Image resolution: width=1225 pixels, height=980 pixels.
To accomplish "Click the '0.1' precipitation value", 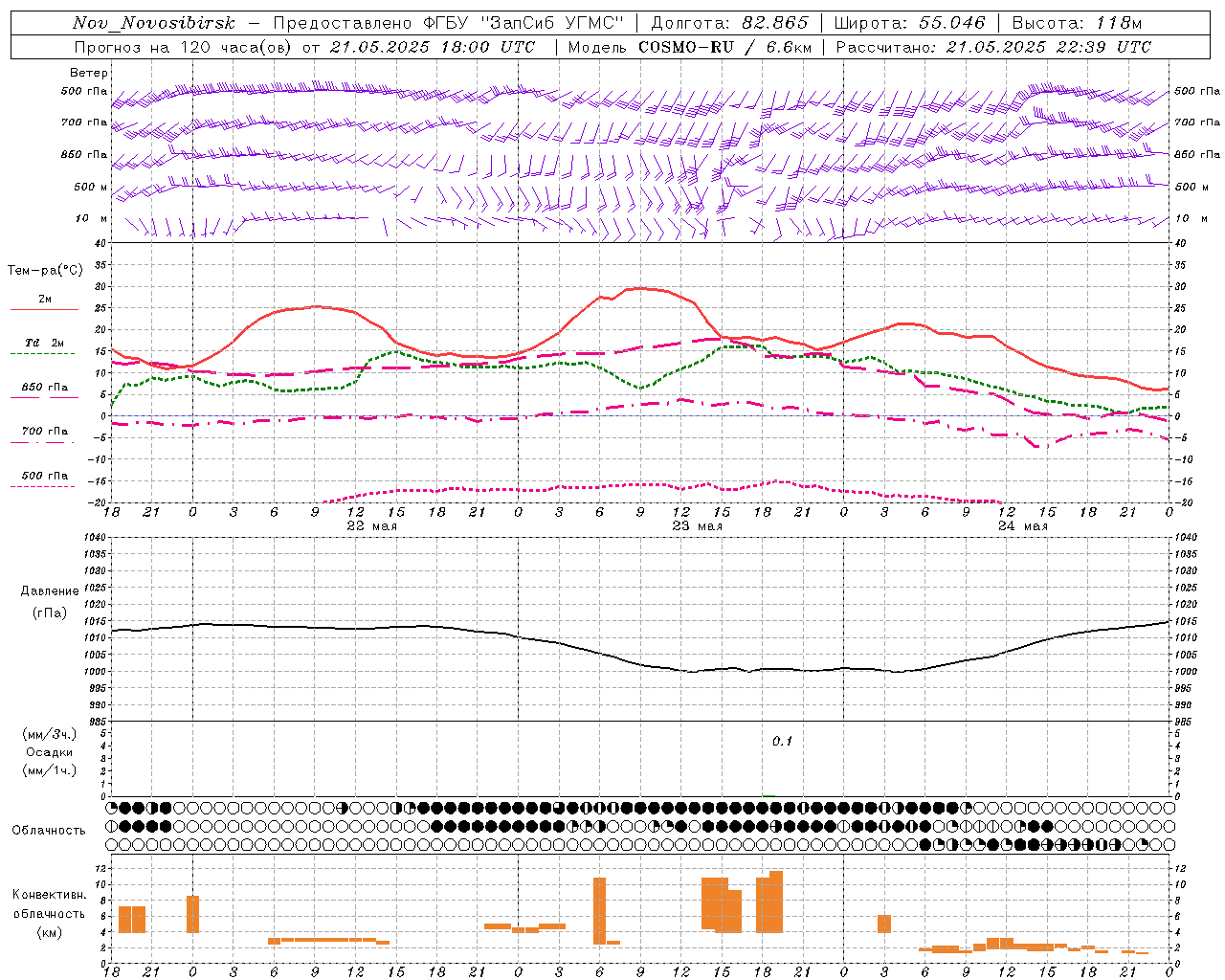I will (783, 741).
